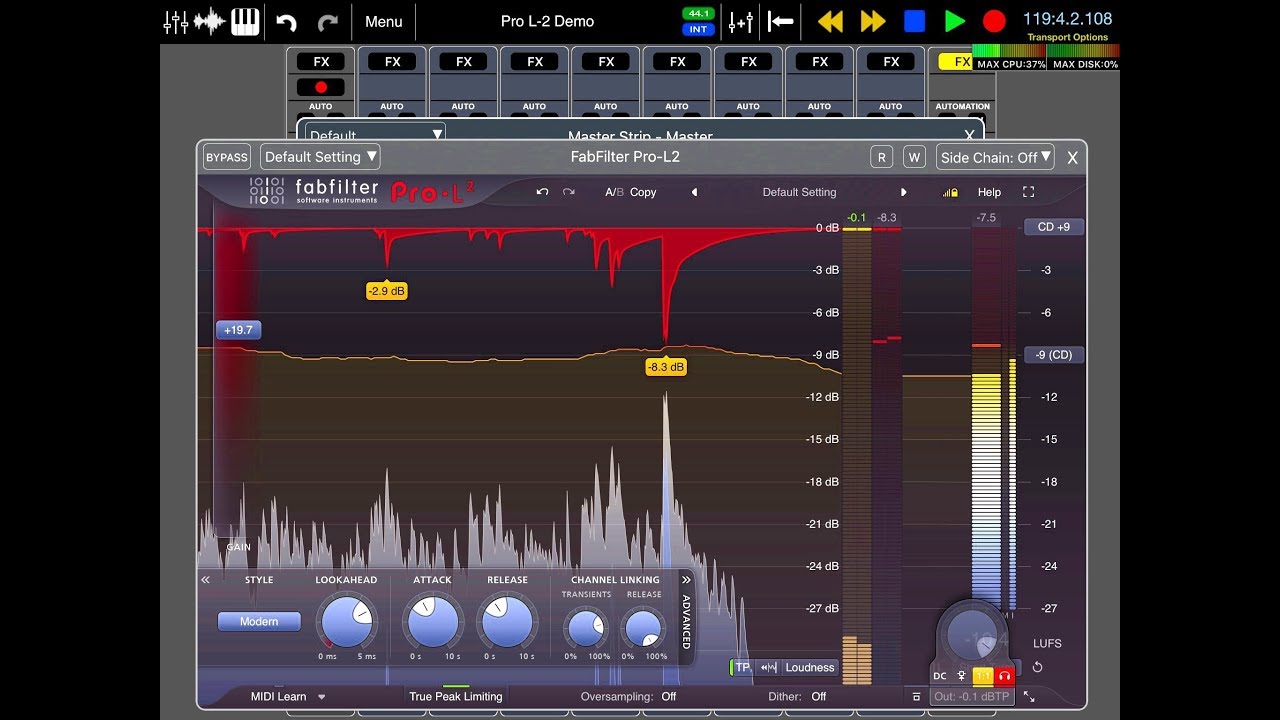
Task: Adjust channel linking Transients knob
Action: [585, 628]
